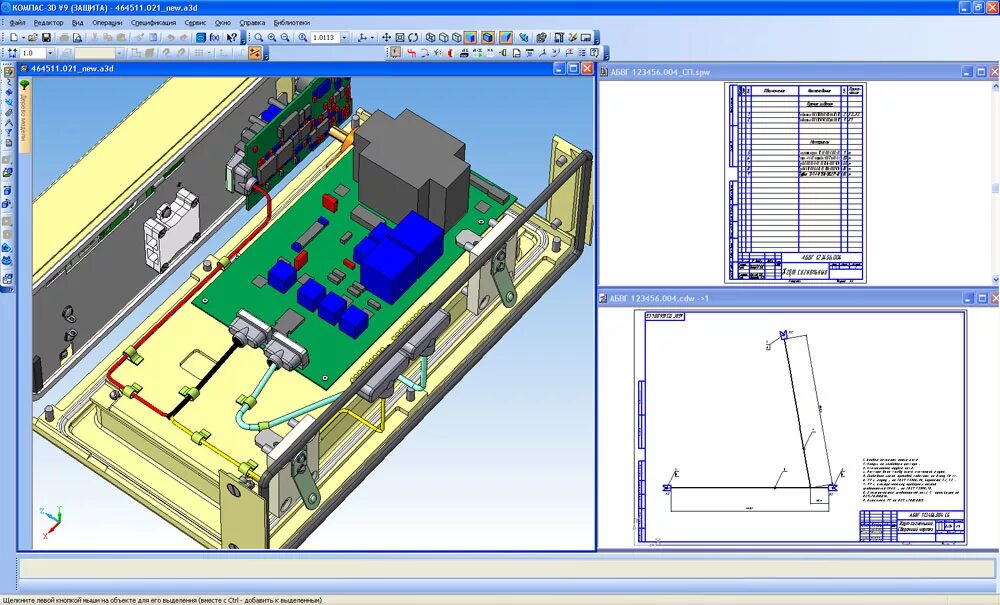This screenshot has height=605, width=1000.
Task: Open the Редактор menu
Action: [48, 22]
